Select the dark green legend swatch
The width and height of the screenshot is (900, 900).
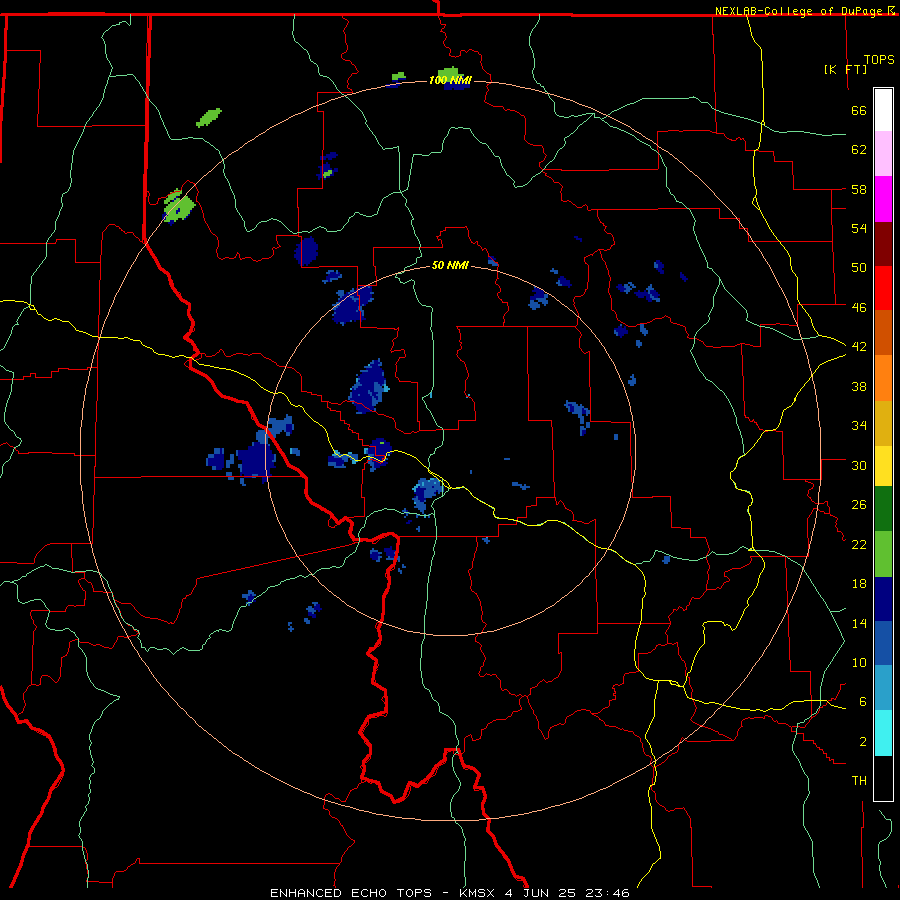[x=883, y=509]
